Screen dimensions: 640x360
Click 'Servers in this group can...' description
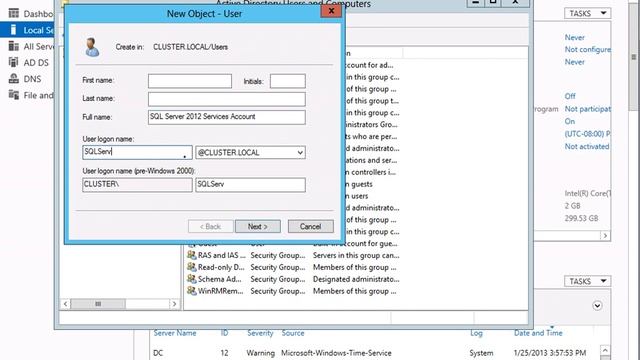click(356, 255)
